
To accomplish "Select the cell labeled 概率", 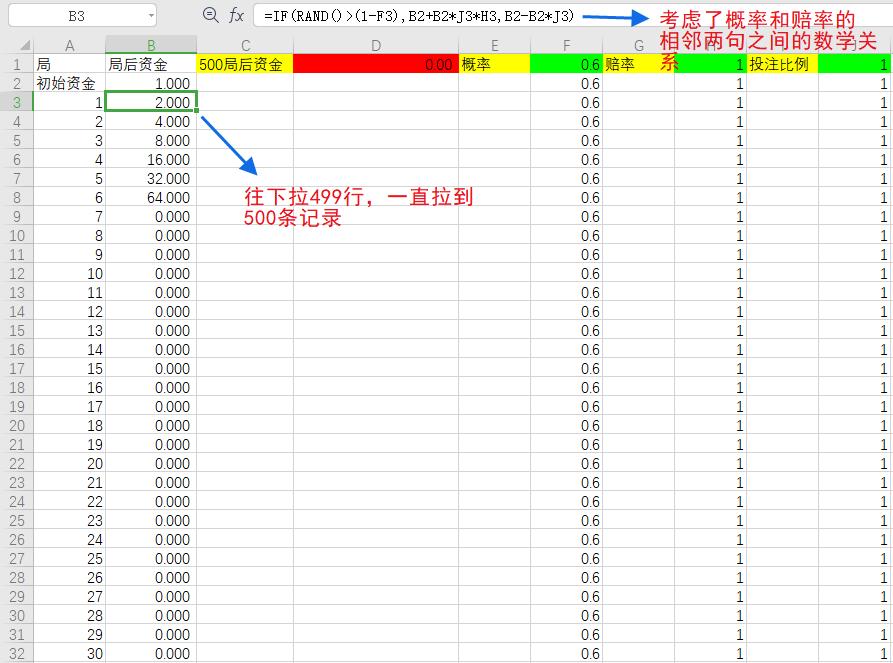I will (495, 63).
